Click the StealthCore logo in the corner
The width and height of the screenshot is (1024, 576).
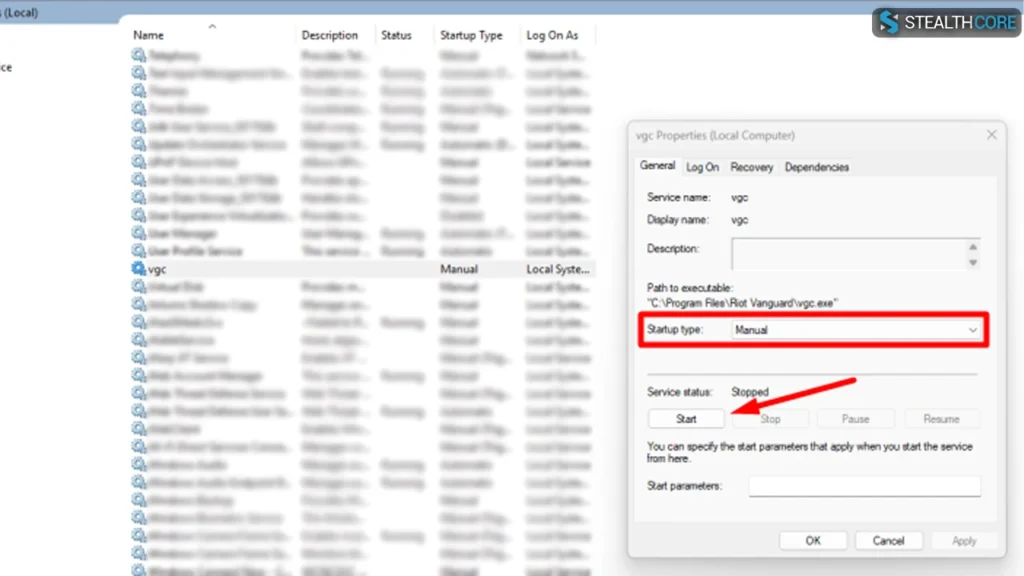coord(945,23)
